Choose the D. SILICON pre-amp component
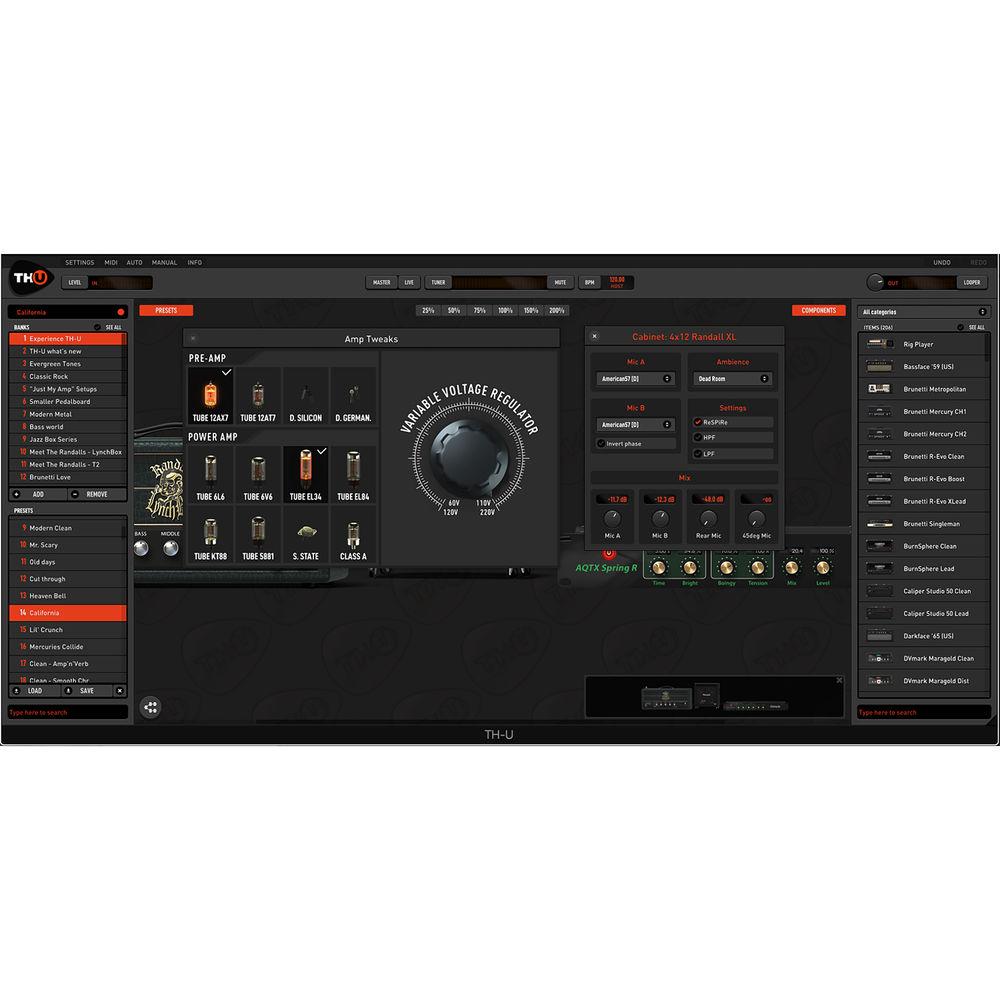The height and width of the screenshot is (1000, 1000). 305,394
